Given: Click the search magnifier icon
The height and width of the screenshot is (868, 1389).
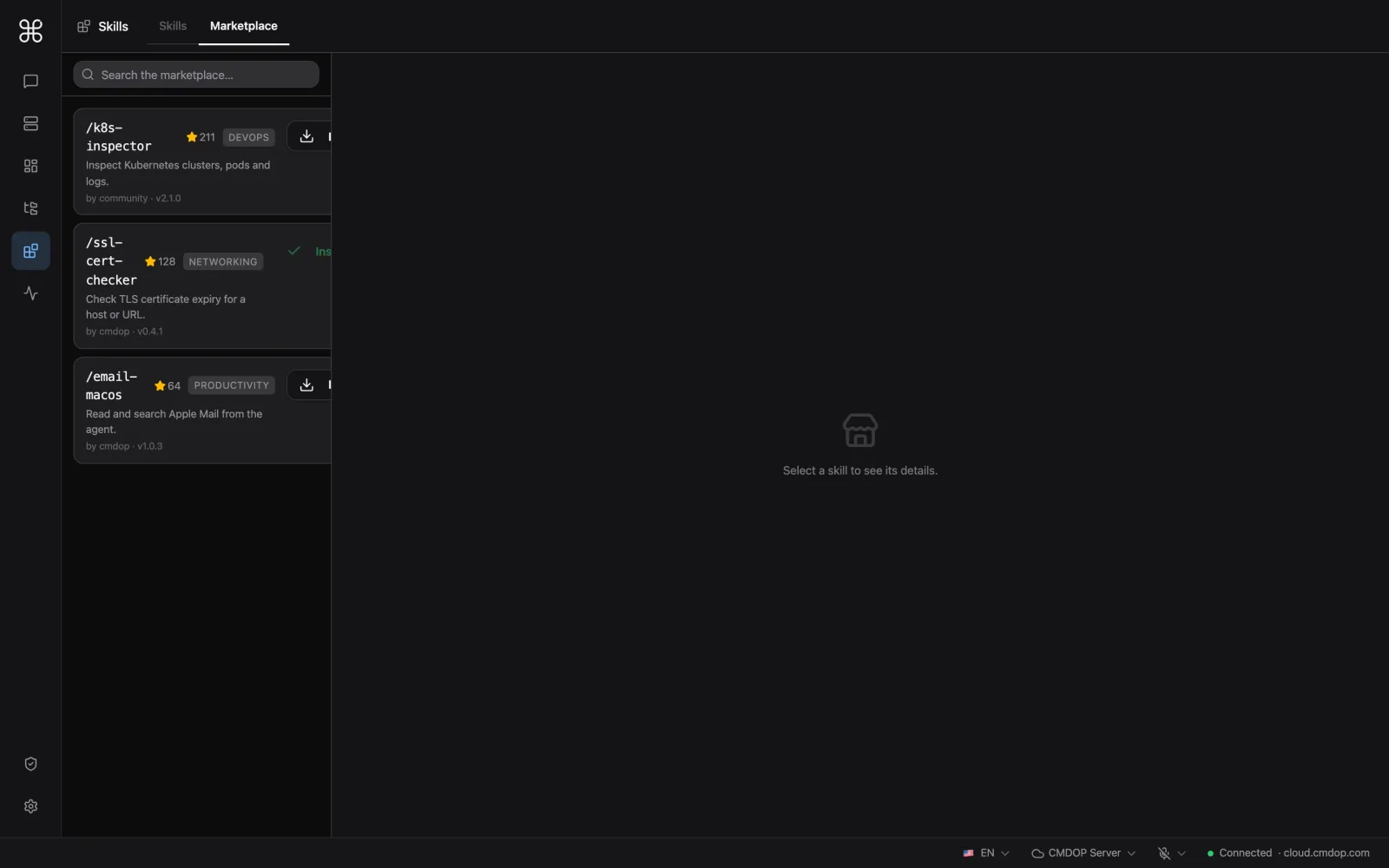Looking at the screenshot, I should (88, 75).
